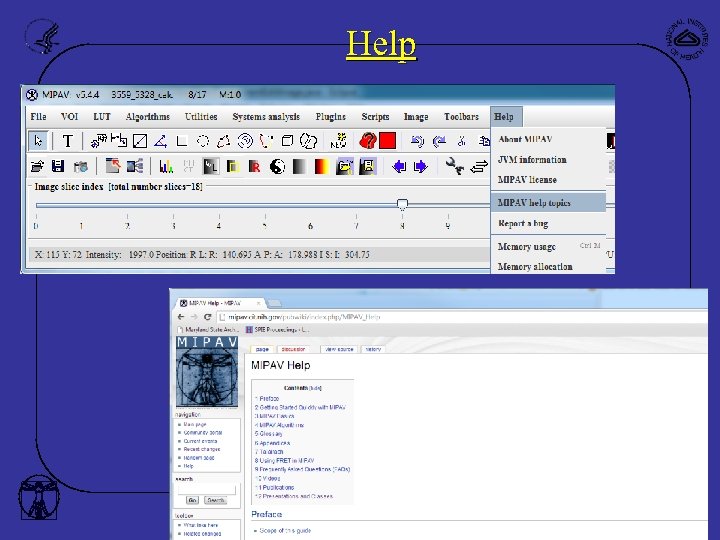Screen dimensions: 720x540
Task: Go to previous slice with left arrow
Action: (x=399, y=166)
